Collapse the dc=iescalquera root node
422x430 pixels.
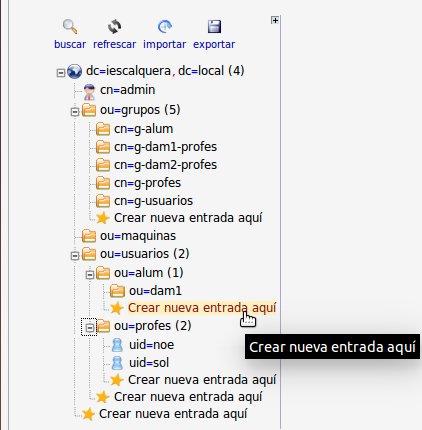coord(61,73)
